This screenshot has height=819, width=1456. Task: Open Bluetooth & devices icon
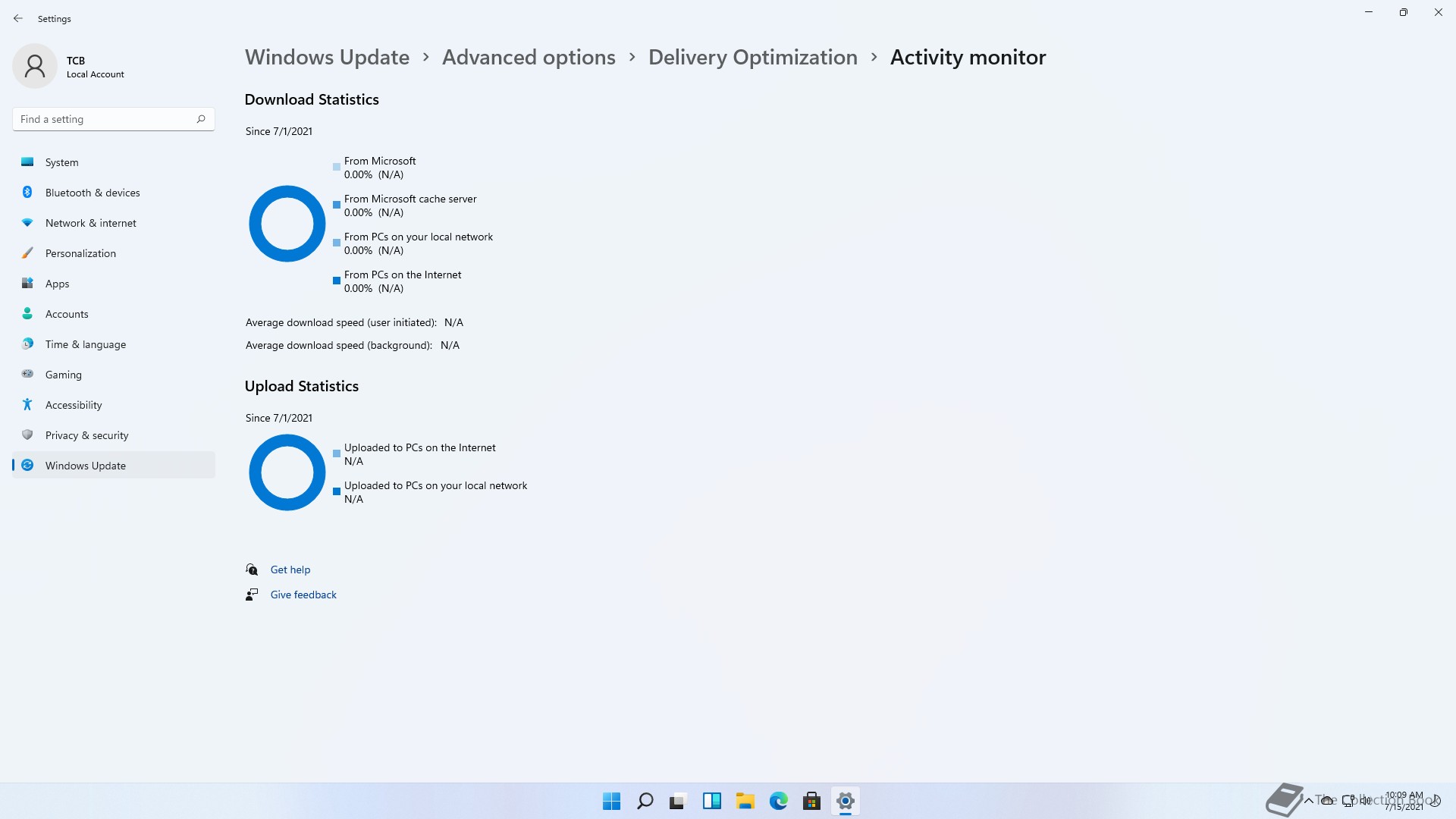click(27, 193)
